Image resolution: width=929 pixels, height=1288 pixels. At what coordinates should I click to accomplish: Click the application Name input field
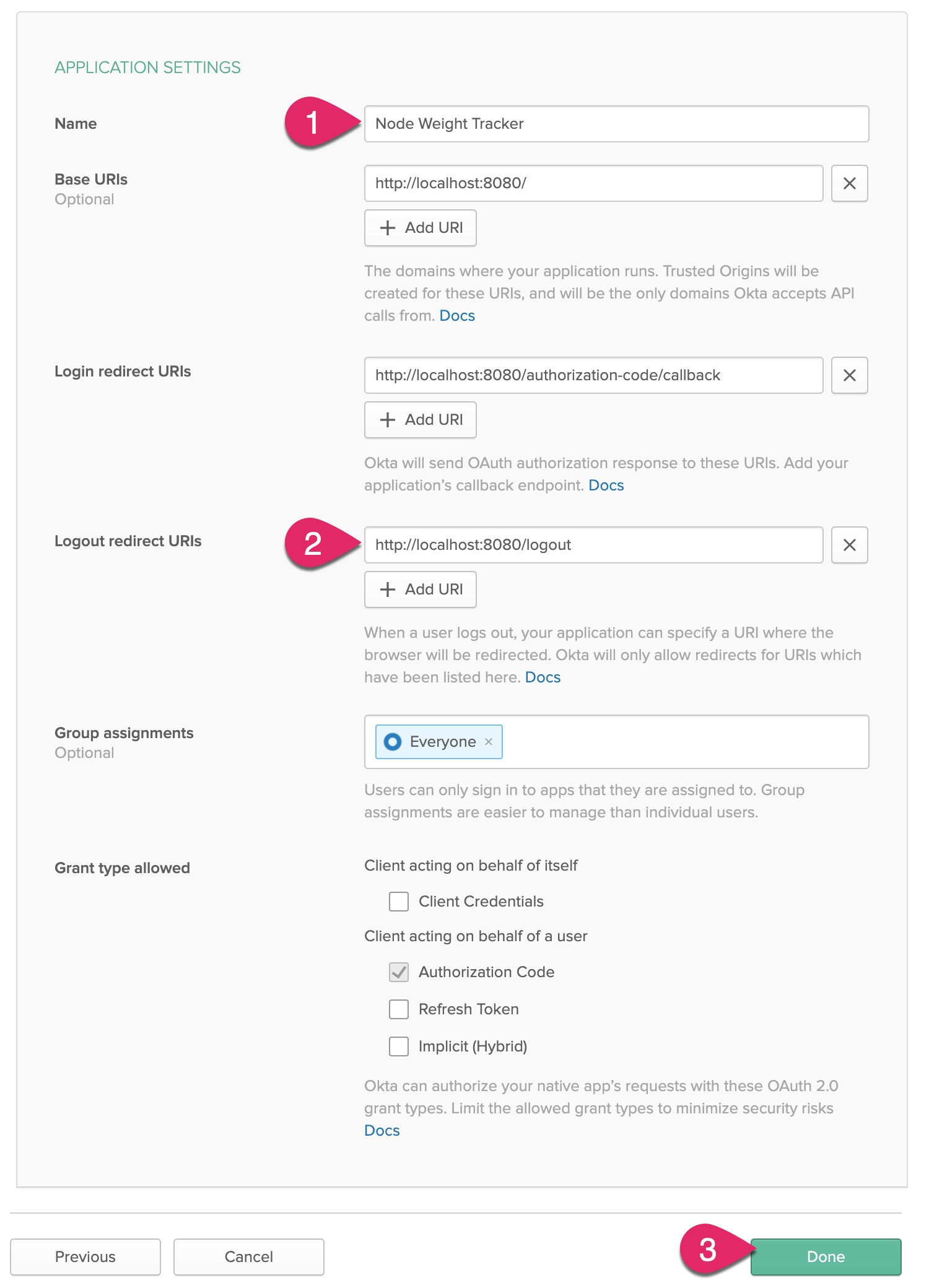click(x=616, y=124)
